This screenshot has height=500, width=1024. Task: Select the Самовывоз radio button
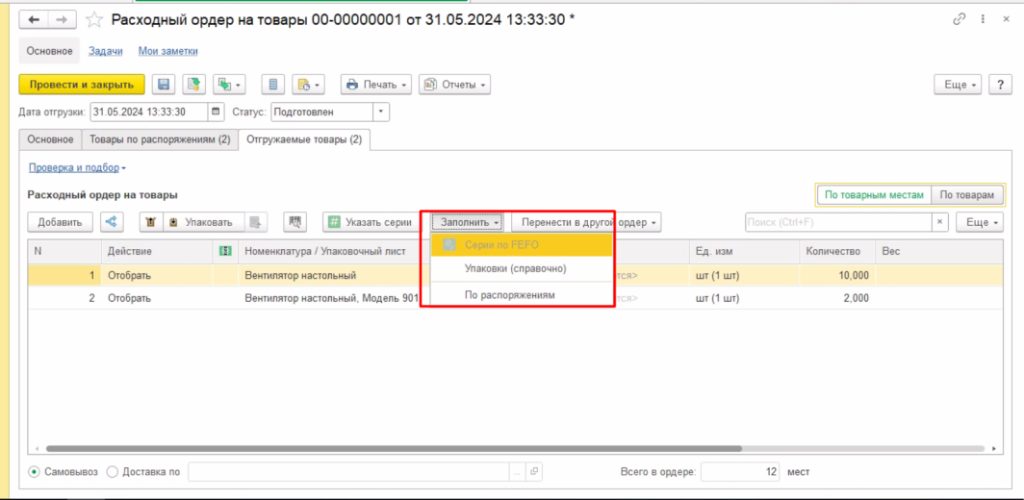(x=35, y=472)
